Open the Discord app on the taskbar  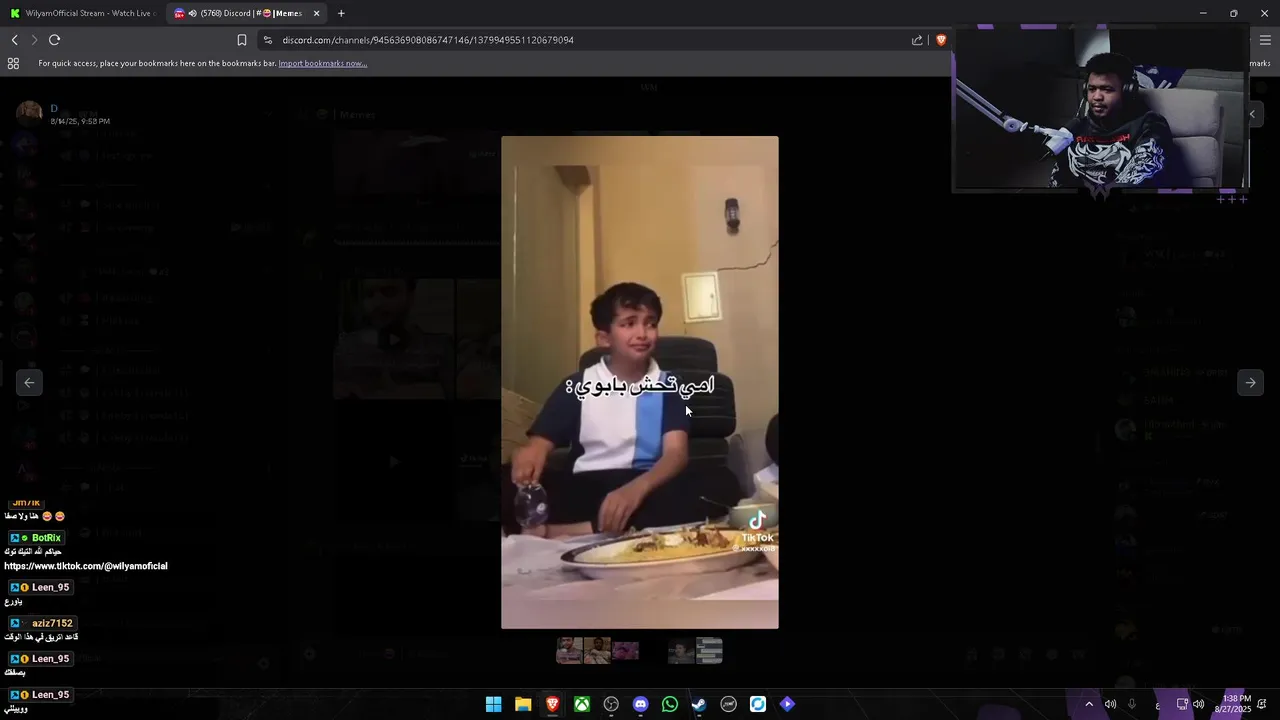[640, 704]
